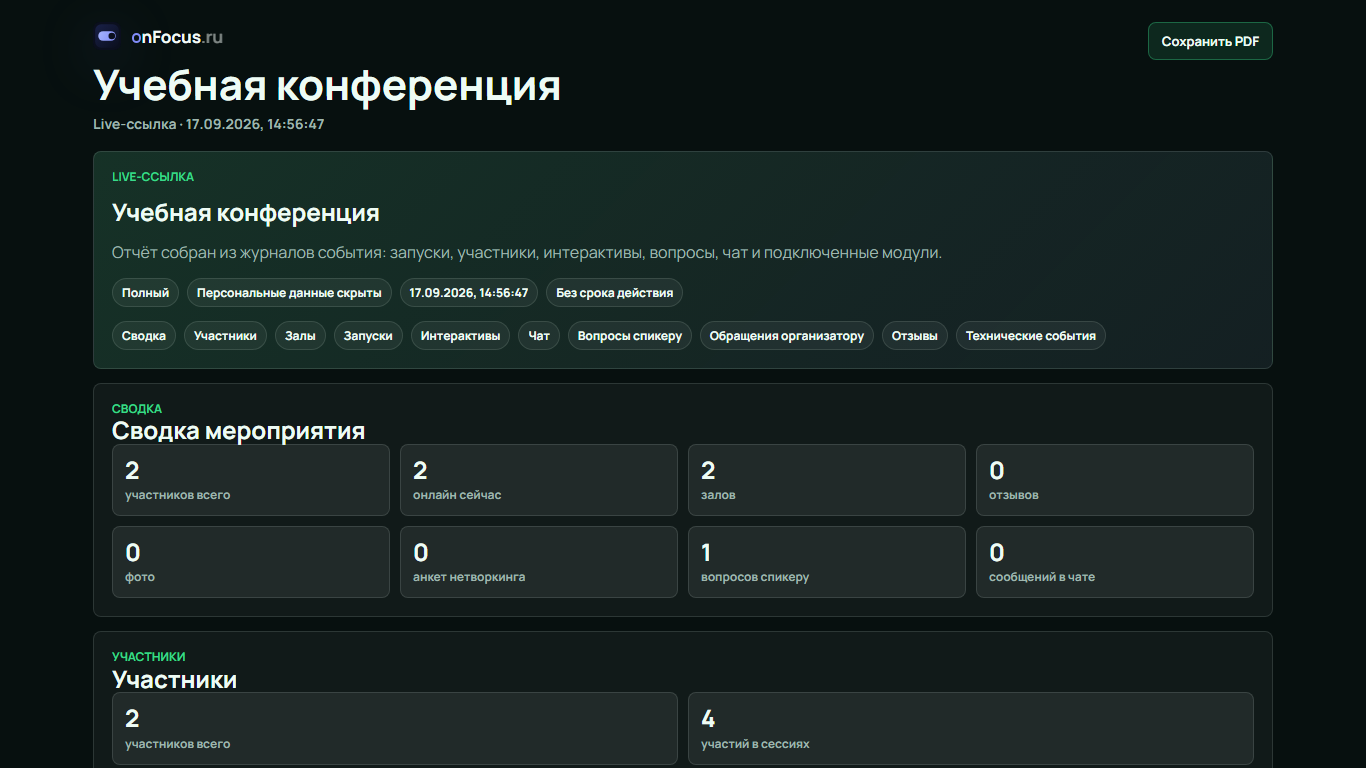Open the Вопросы спикеру chip

[x=630, y=336]
